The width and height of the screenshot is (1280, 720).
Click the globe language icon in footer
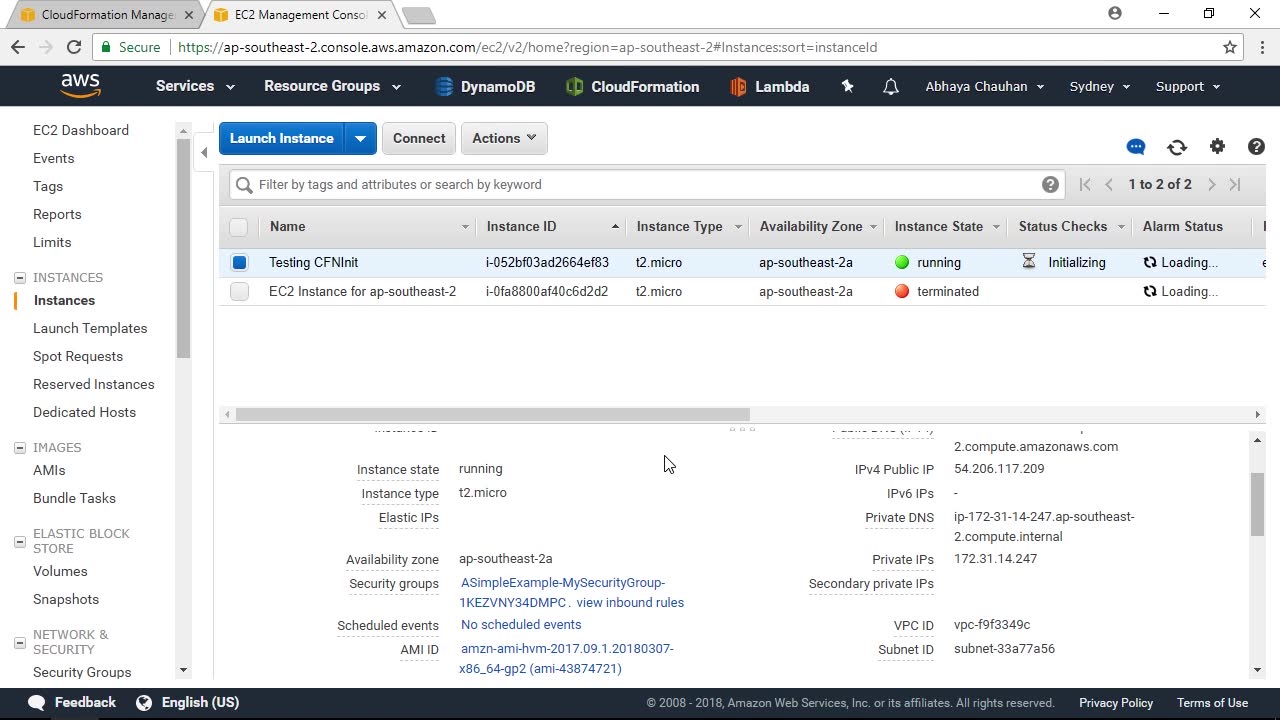pyautogui.click(x=144, y=703)
